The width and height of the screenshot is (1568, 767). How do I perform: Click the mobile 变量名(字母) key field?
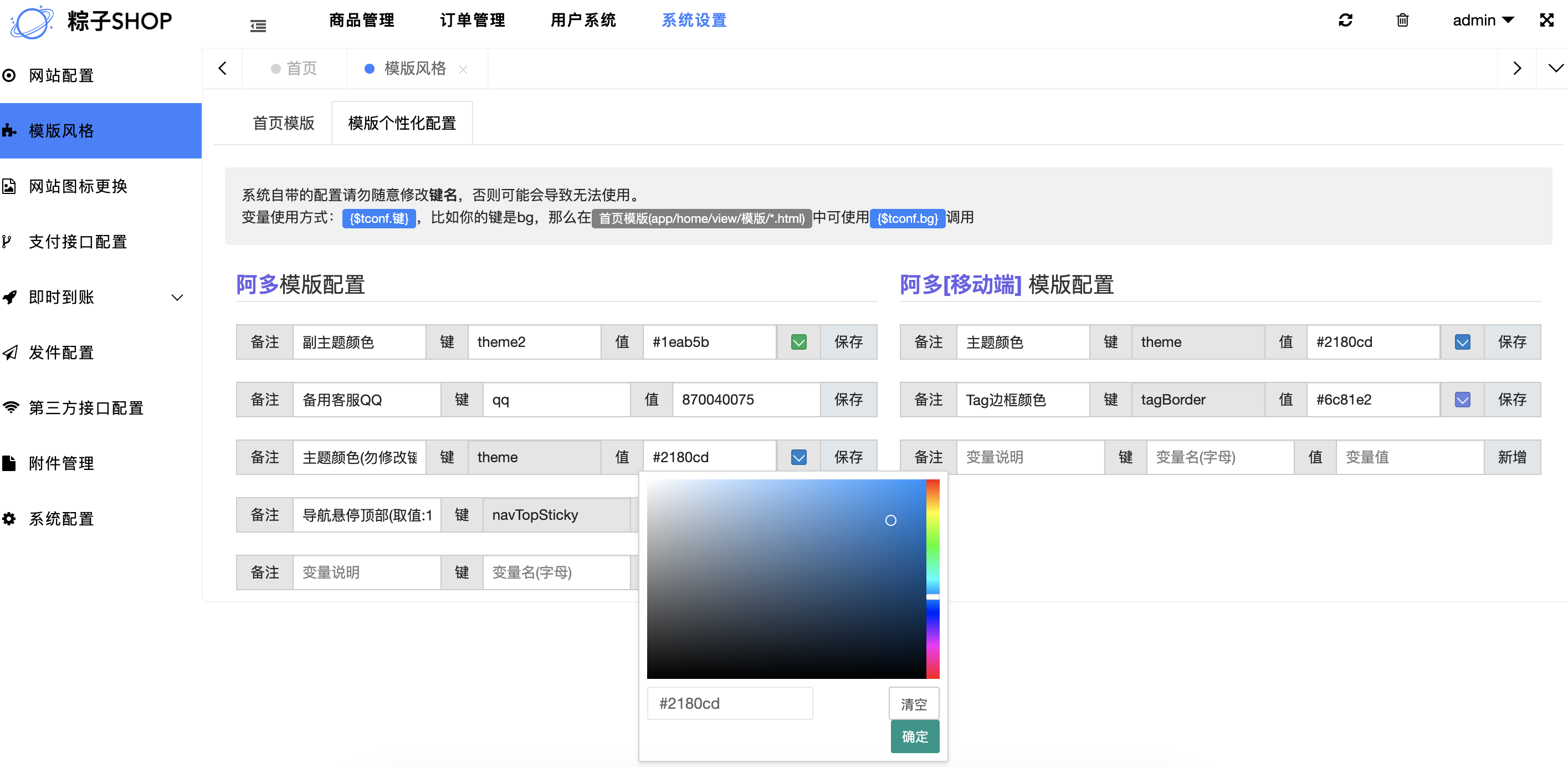coord(1220,457)
